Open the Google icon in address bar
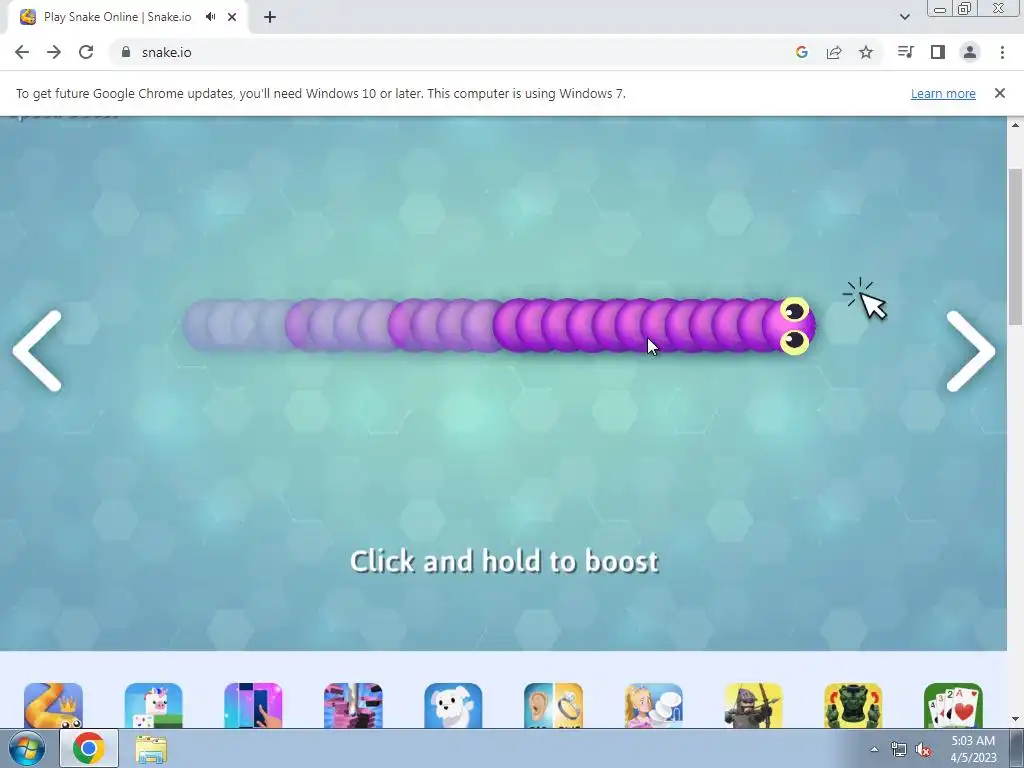 click(802, 52)
